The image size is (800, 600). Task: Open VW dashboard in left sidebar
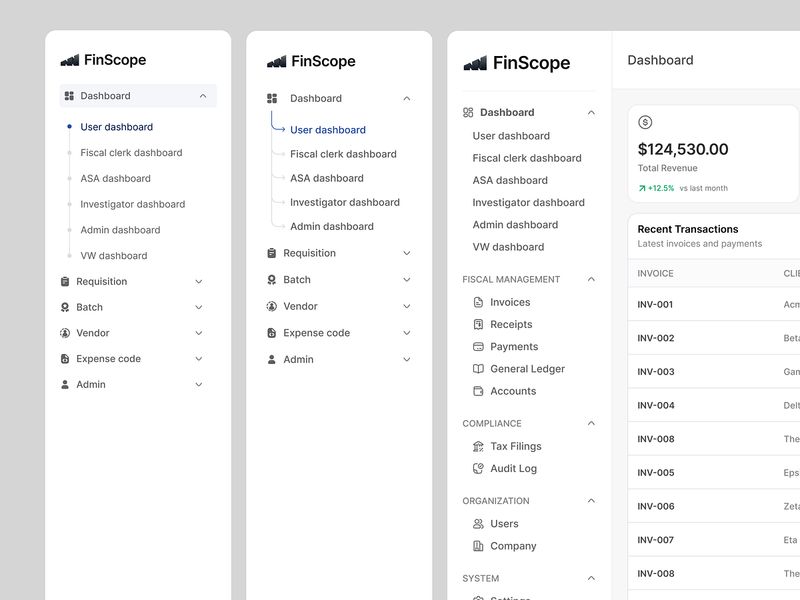(114, 256)
